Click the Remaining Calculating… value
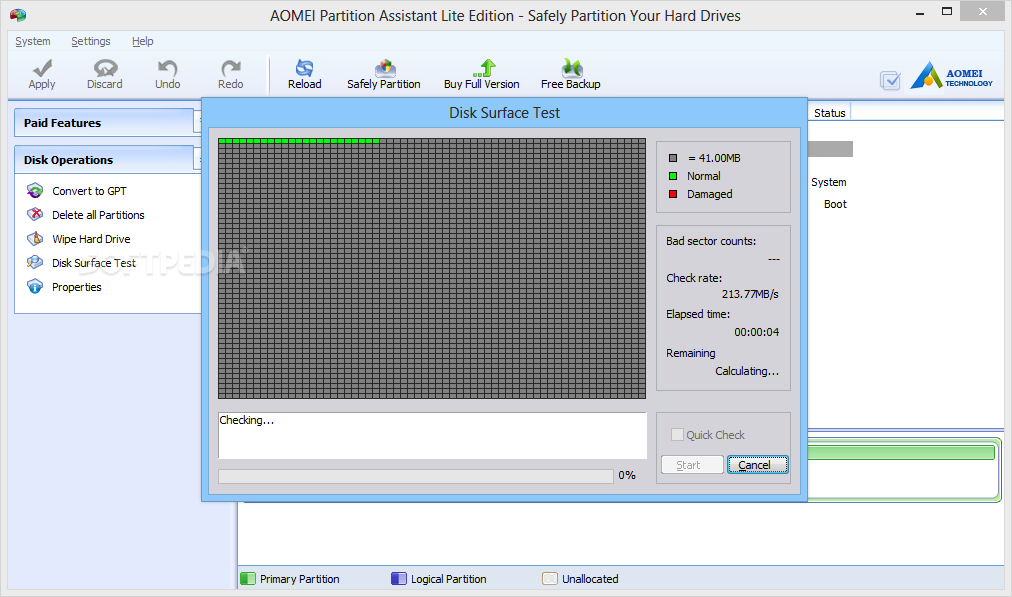 tap(747, 371)
